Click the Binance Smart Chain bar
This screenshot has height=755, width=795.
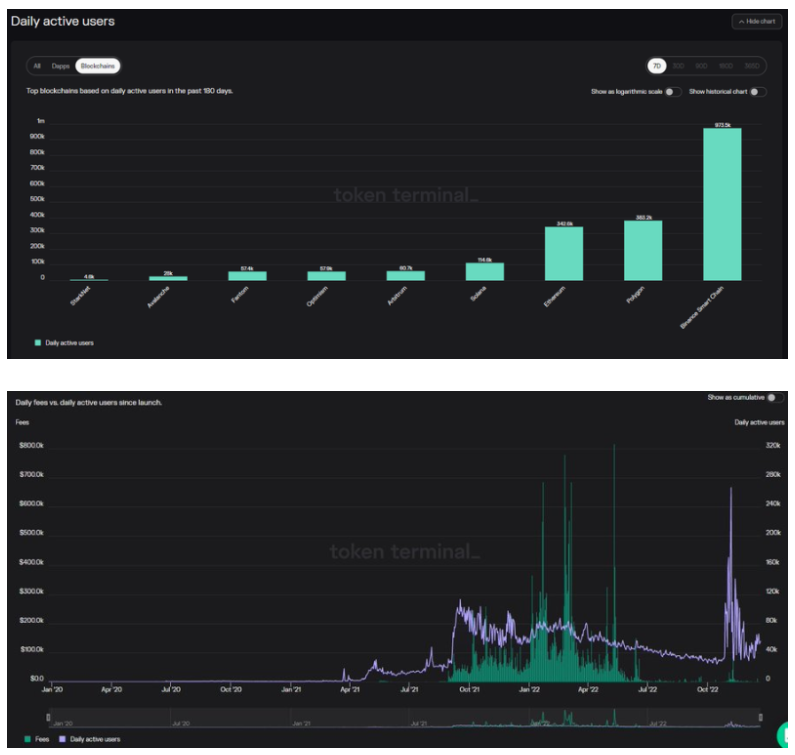pos(722,204)
